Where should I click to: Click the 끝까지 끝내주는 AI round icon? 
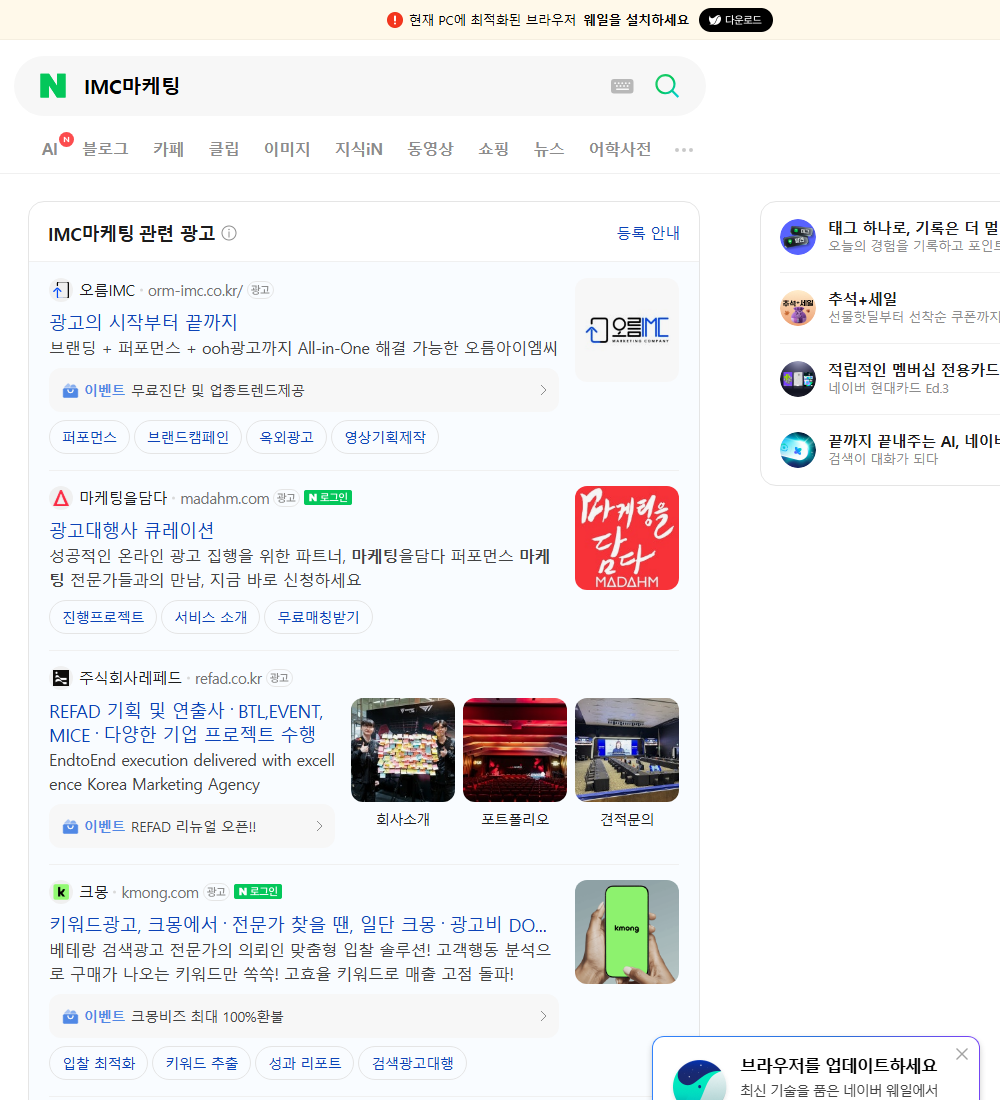tap(798, 450)
